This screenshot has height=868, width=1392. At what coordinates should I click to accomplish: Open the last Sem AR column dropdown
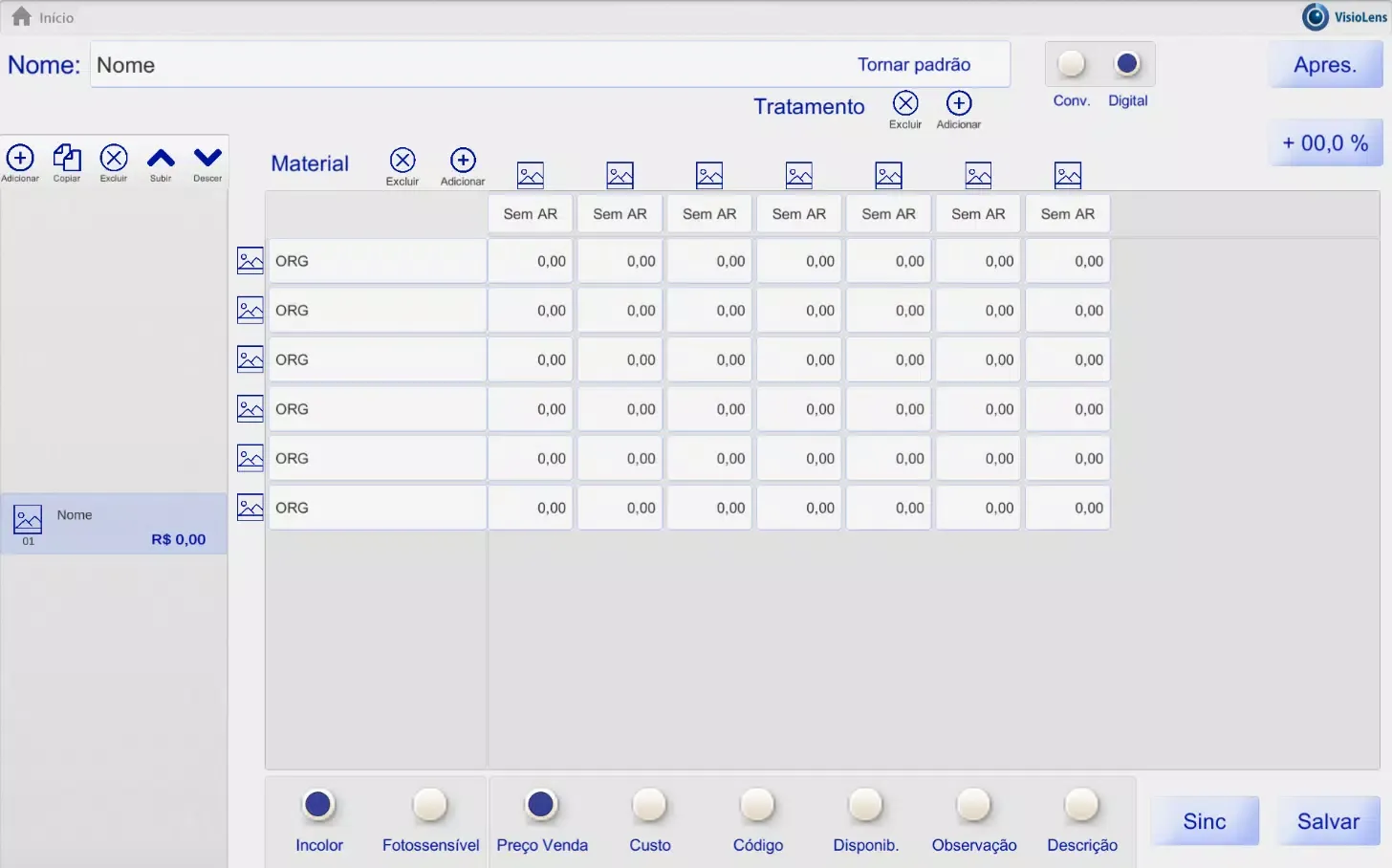point(1067,213)
